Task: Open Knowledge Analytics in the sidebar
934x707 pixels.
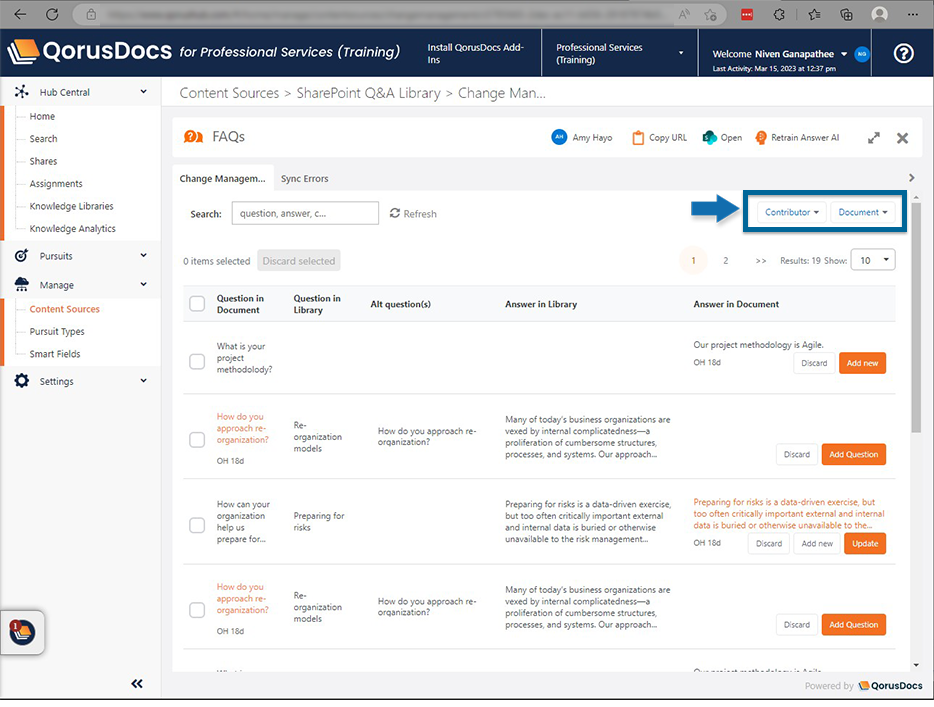Action: click(x=73, y=229)
